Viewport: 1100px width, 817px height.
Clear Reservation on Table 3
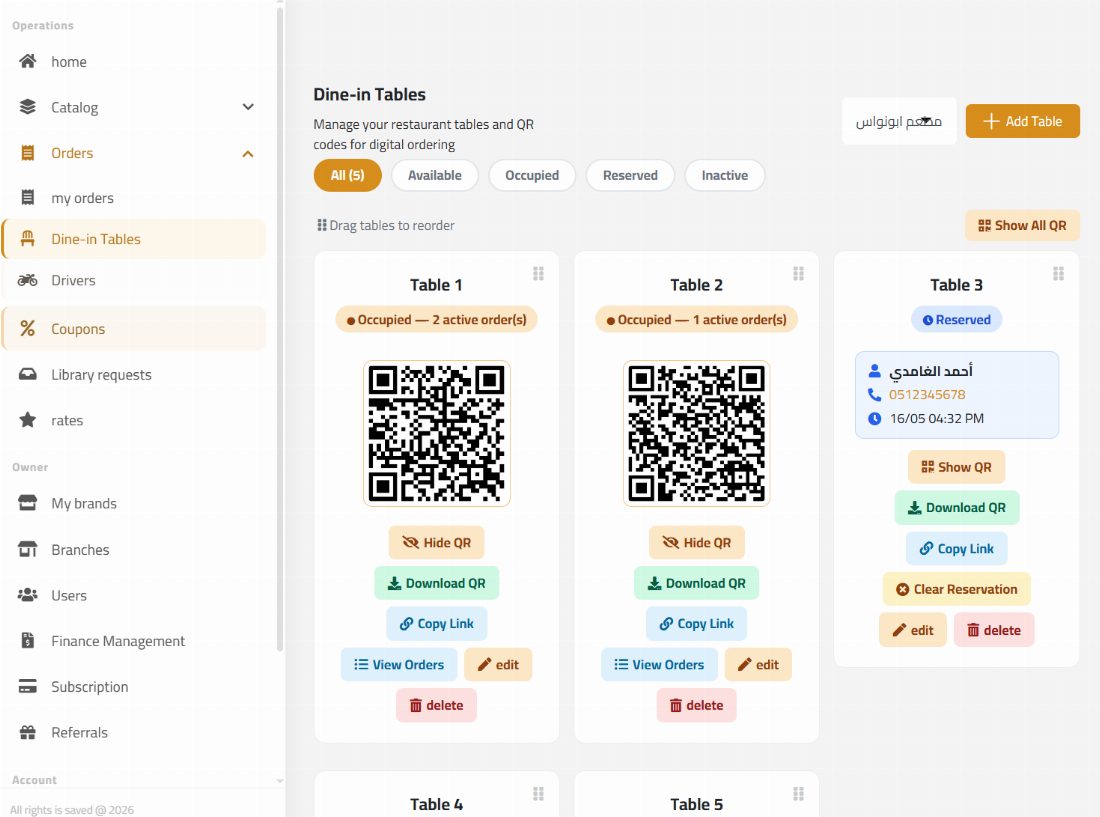point(956,589)
